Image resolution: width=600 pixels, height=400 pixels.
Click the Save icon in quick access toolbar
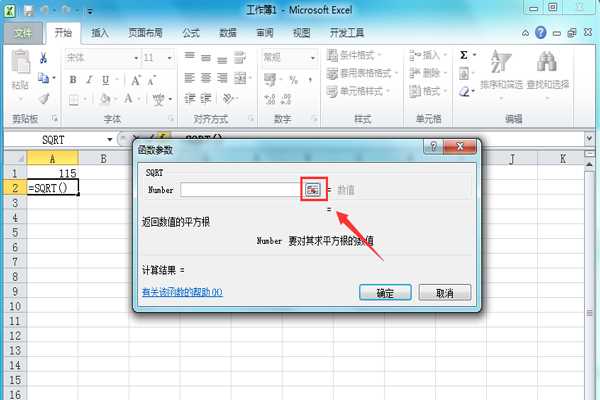(x=29, y=10)
